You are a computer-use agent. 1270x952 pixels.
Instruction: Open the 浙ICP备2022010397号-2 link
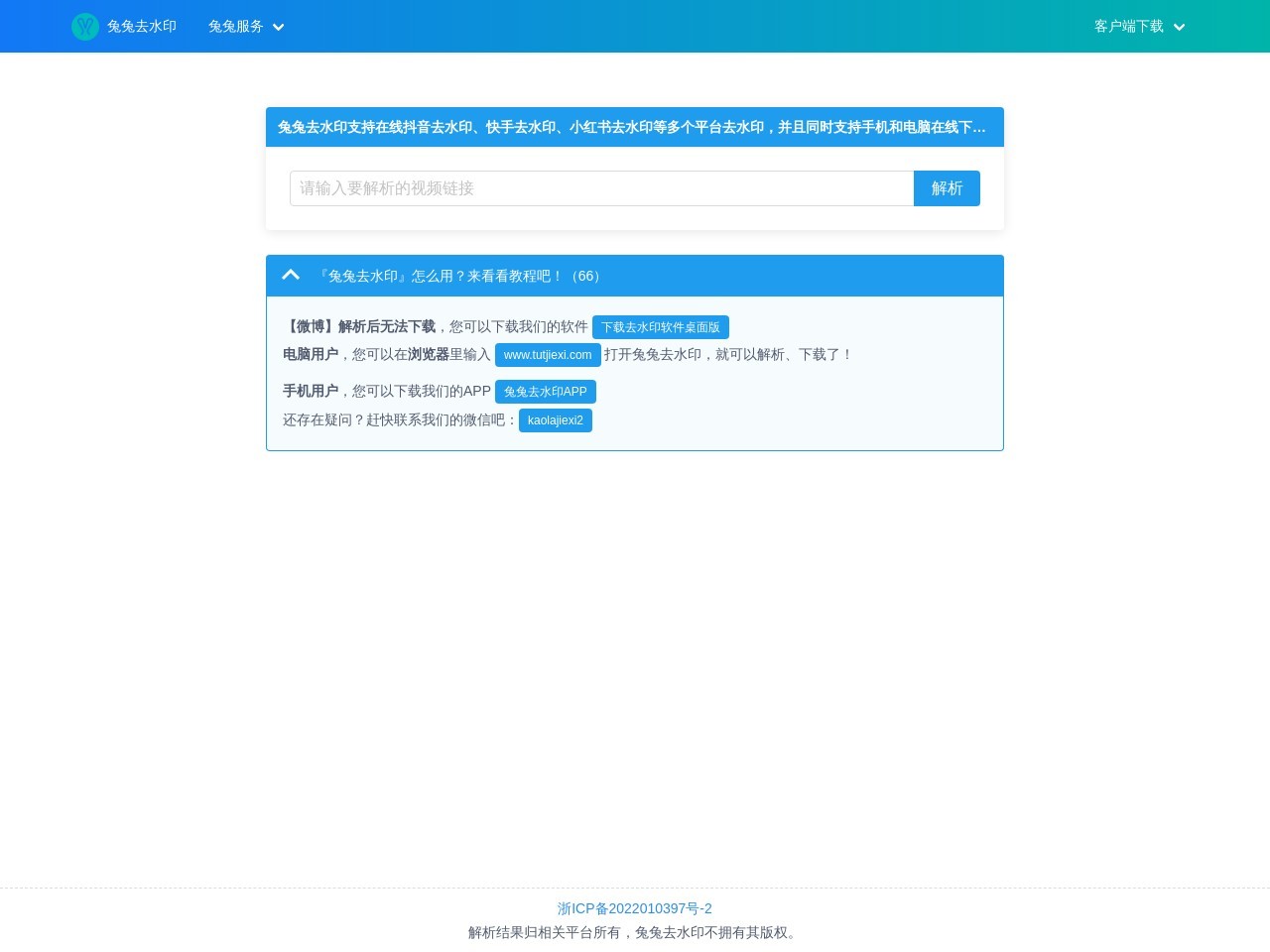(635, 908)
